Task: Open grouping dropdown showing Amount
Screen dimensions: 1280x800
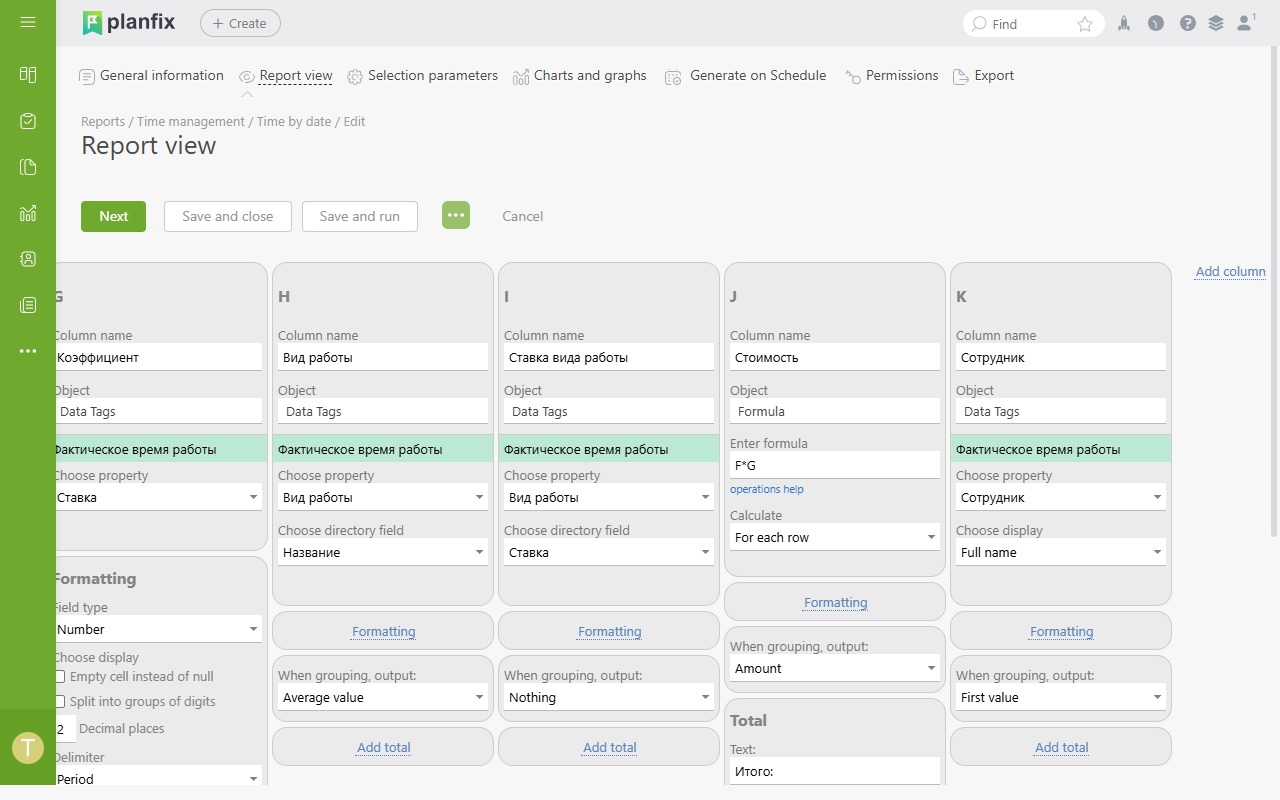Action: coord(835,668)
